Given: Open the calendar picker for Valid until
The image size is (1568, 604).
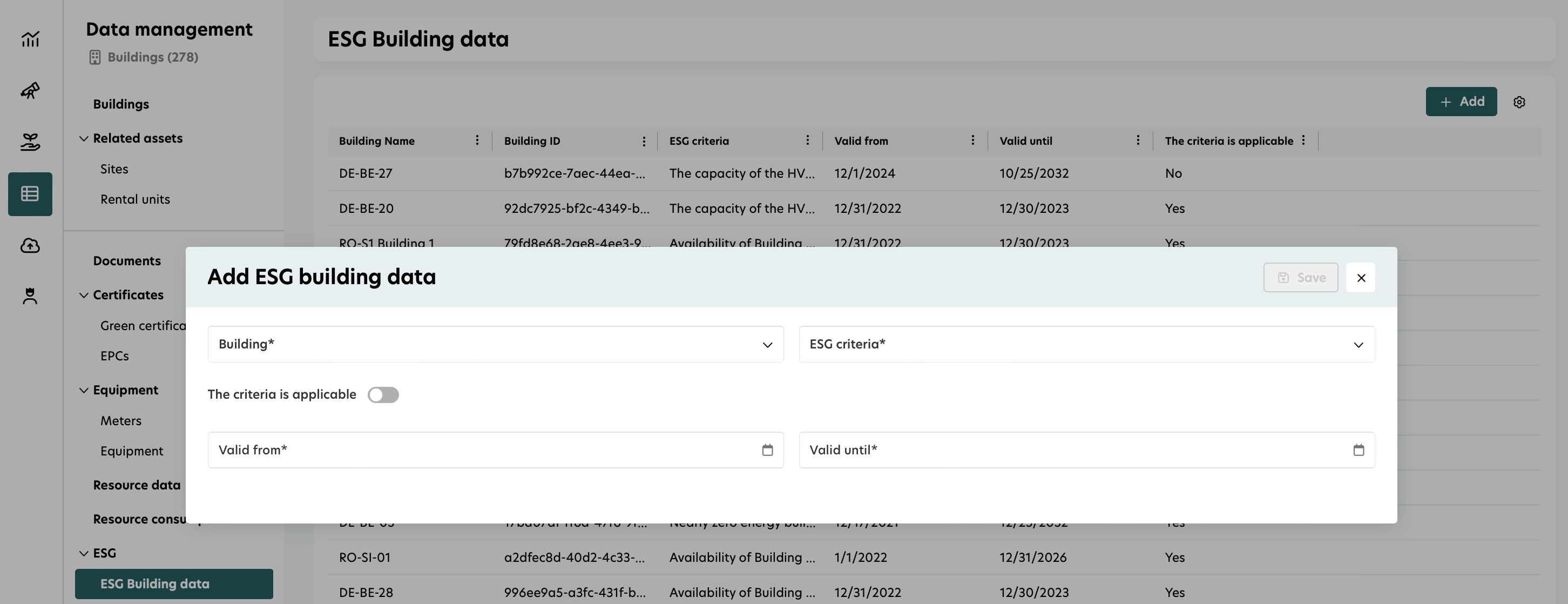Looking at the screenshot, I should pyautogui.click(x=1358, y=450).
